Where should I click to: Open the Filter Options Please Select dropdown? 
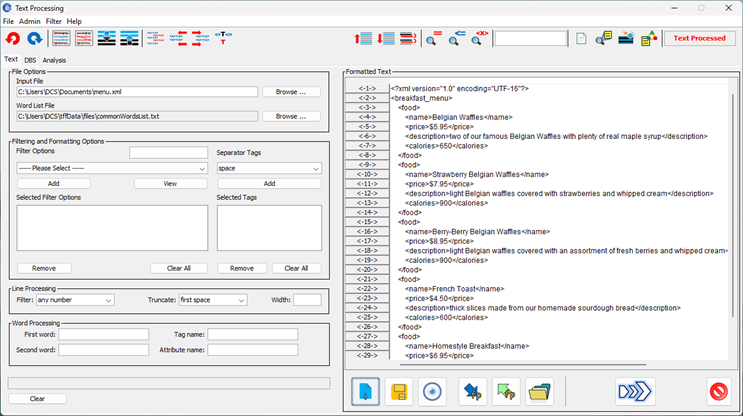tap(112, 168)
